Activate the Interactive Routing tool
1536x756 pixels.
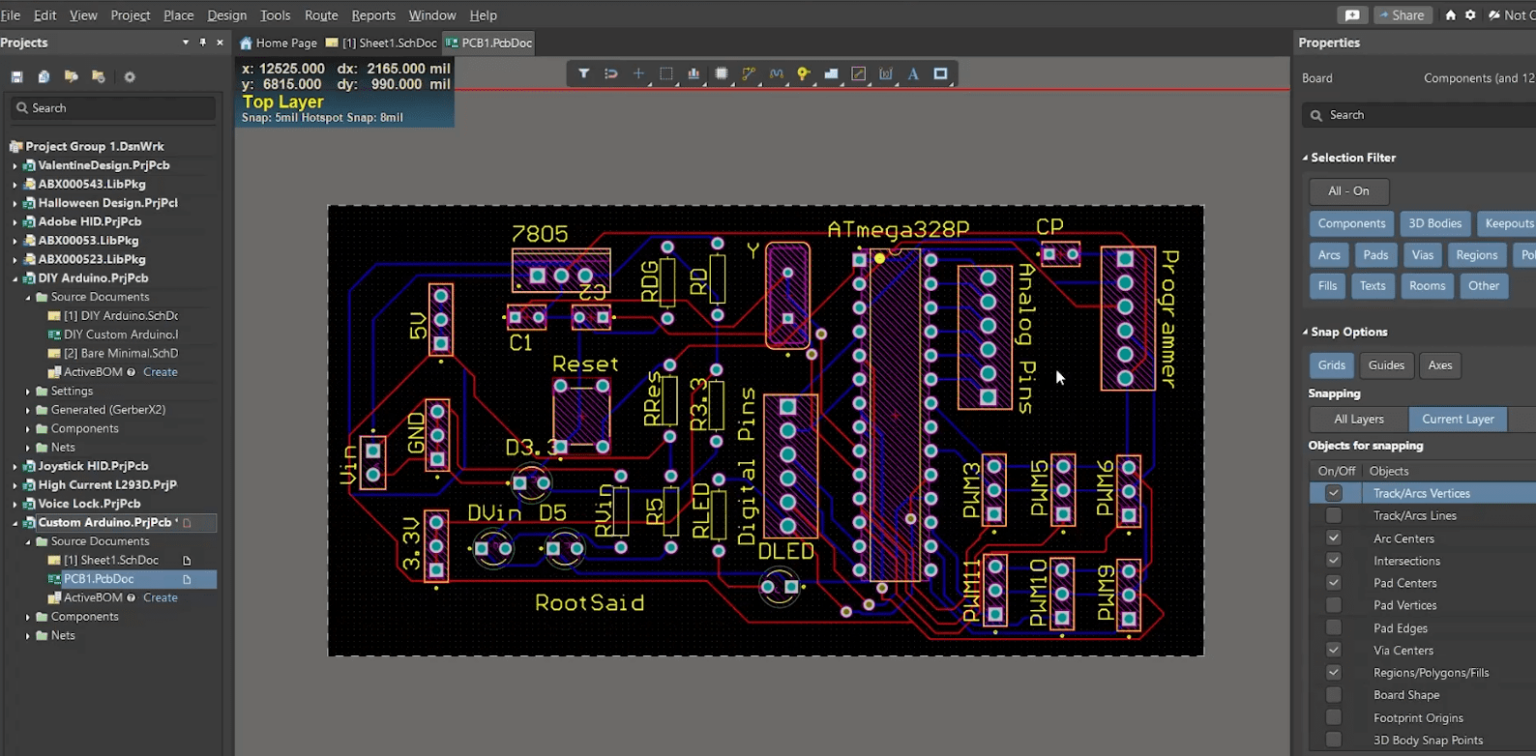tap(748, 73)
